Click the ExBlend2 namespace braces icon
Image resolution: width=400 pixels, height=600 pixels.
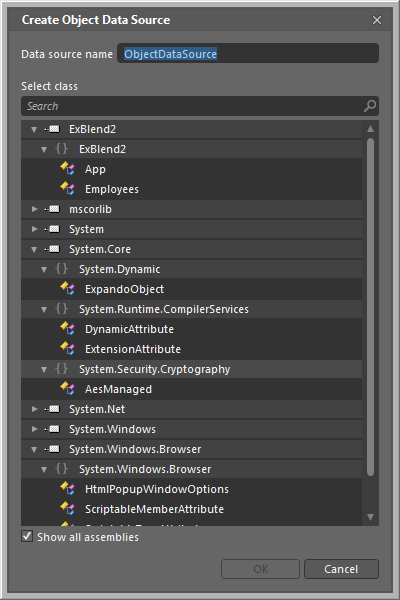(x=61, y=149)
